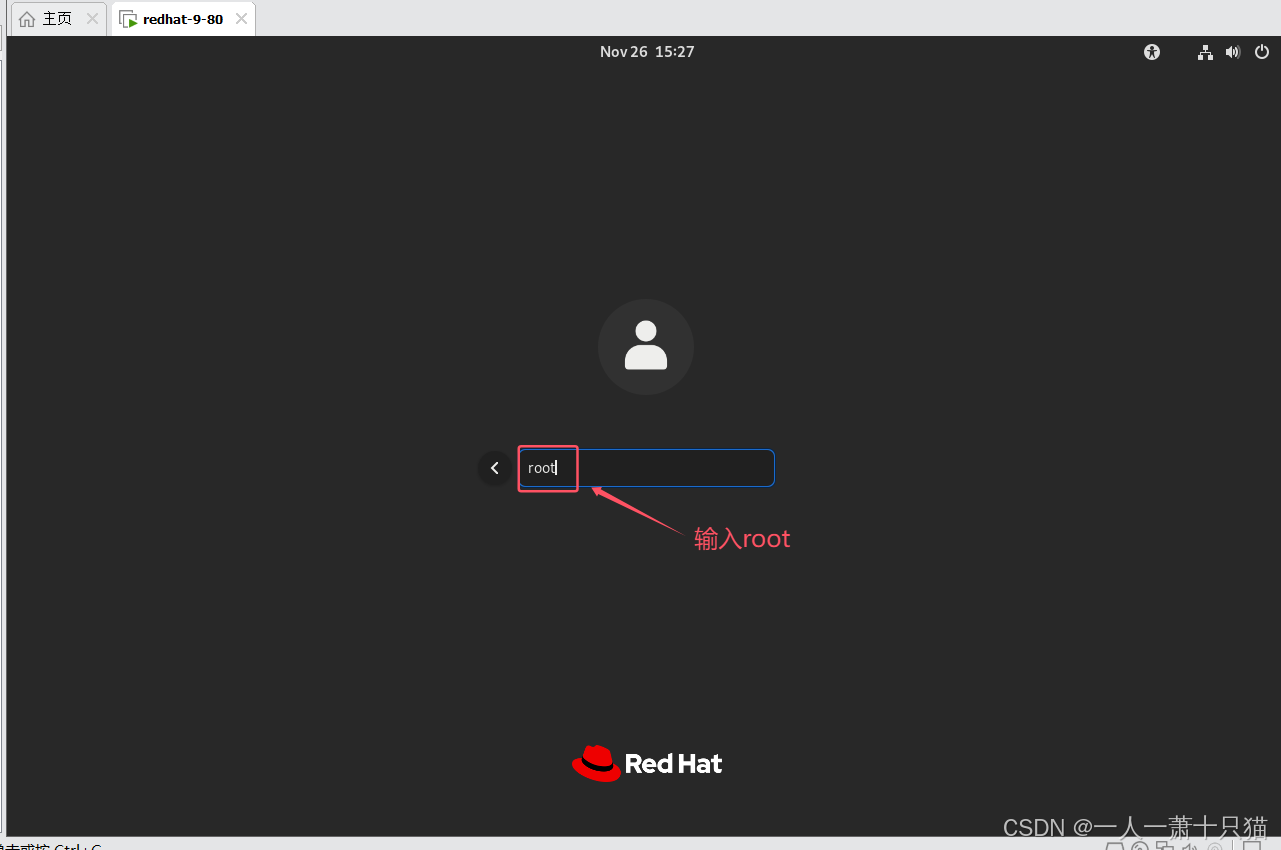Click the home icon on the 主页 tab
This screenshot has height=850, width=1281.
point(27,18)
